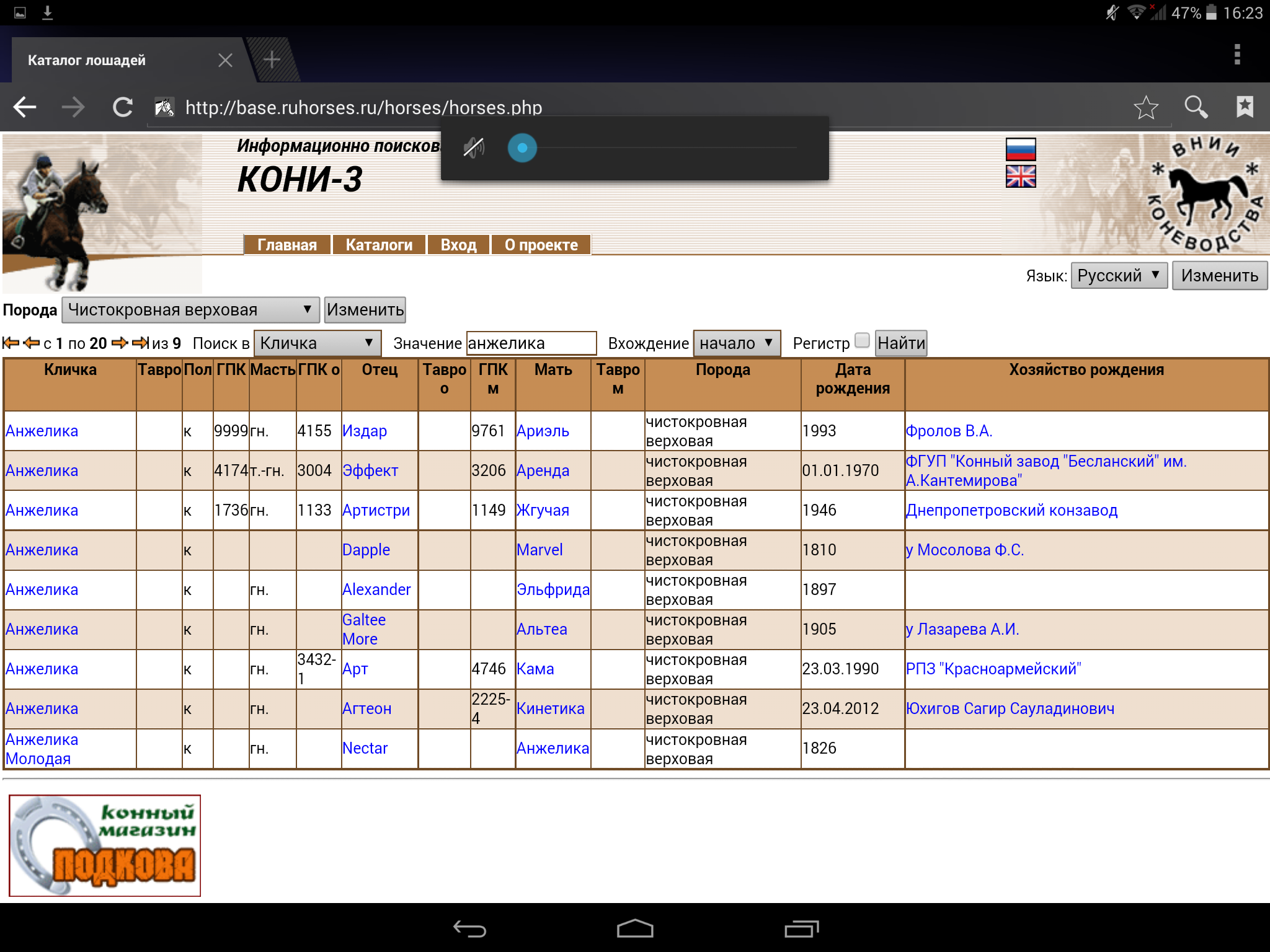This screenshot has width=1270, height=952.
Task: Click the browser back arrow
Action: click(25, 107)
